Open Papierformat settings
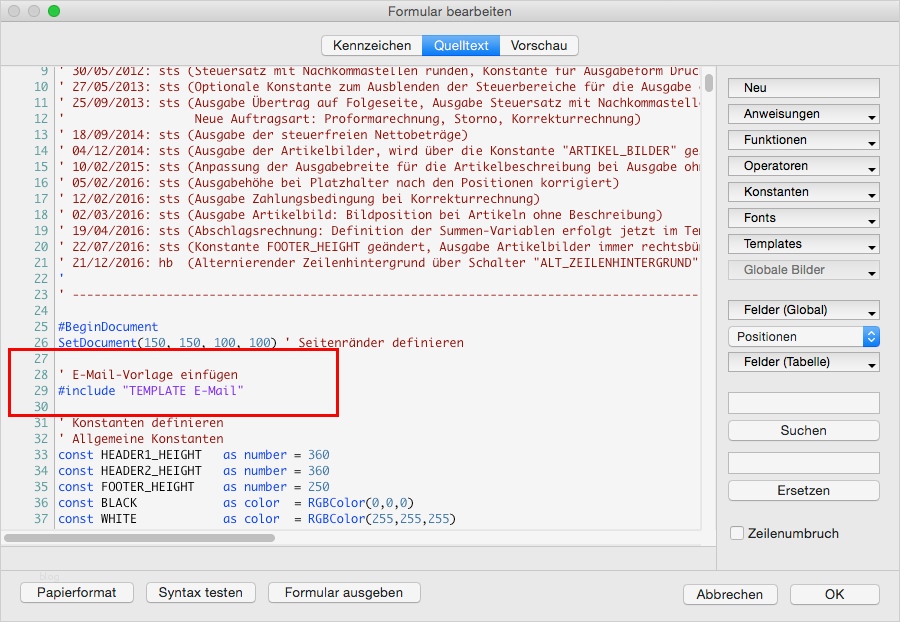 click(76, 592)
